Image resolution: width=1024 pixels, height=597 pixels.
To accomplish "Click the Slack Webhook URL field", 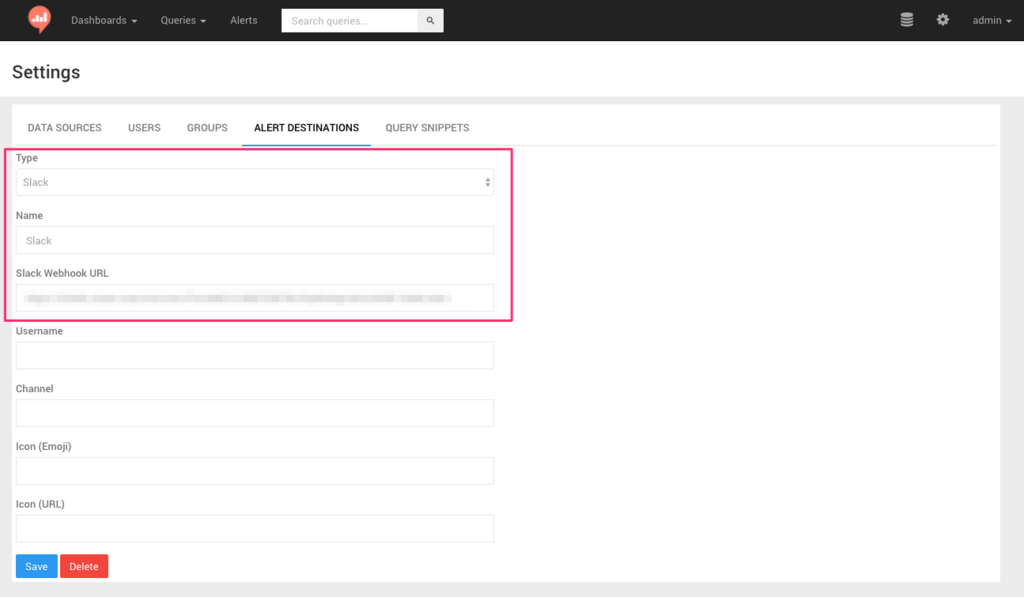I will [255, 298].
